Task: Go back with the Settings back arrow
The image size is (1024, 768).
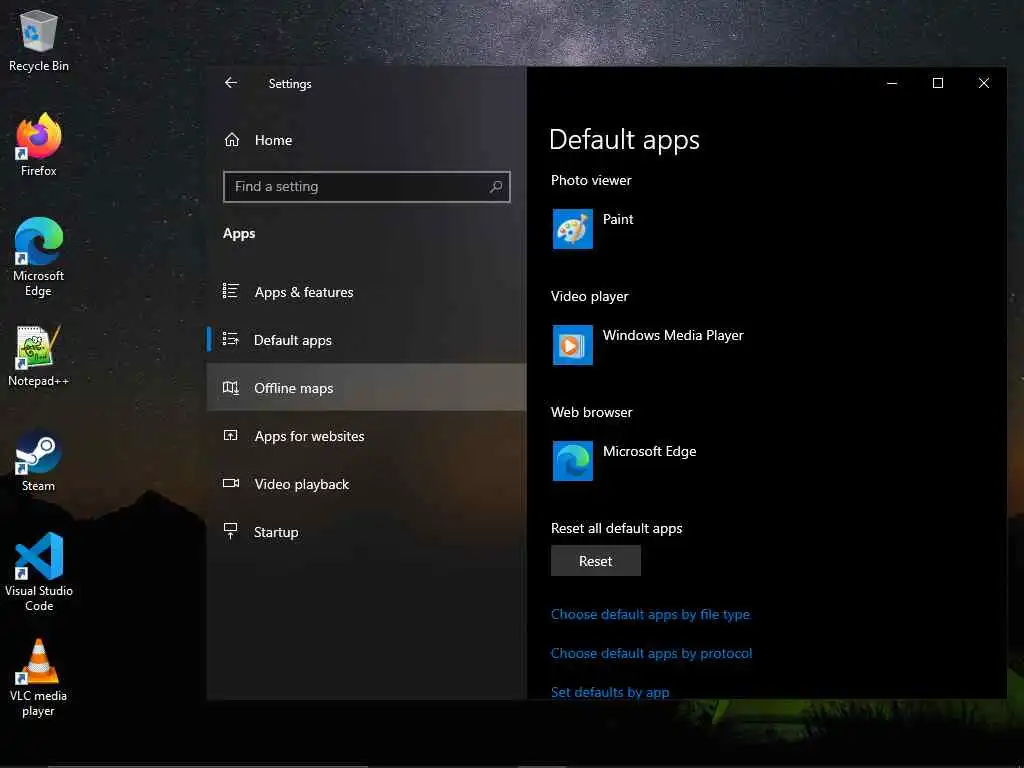Action: click(x=231, y=83)
